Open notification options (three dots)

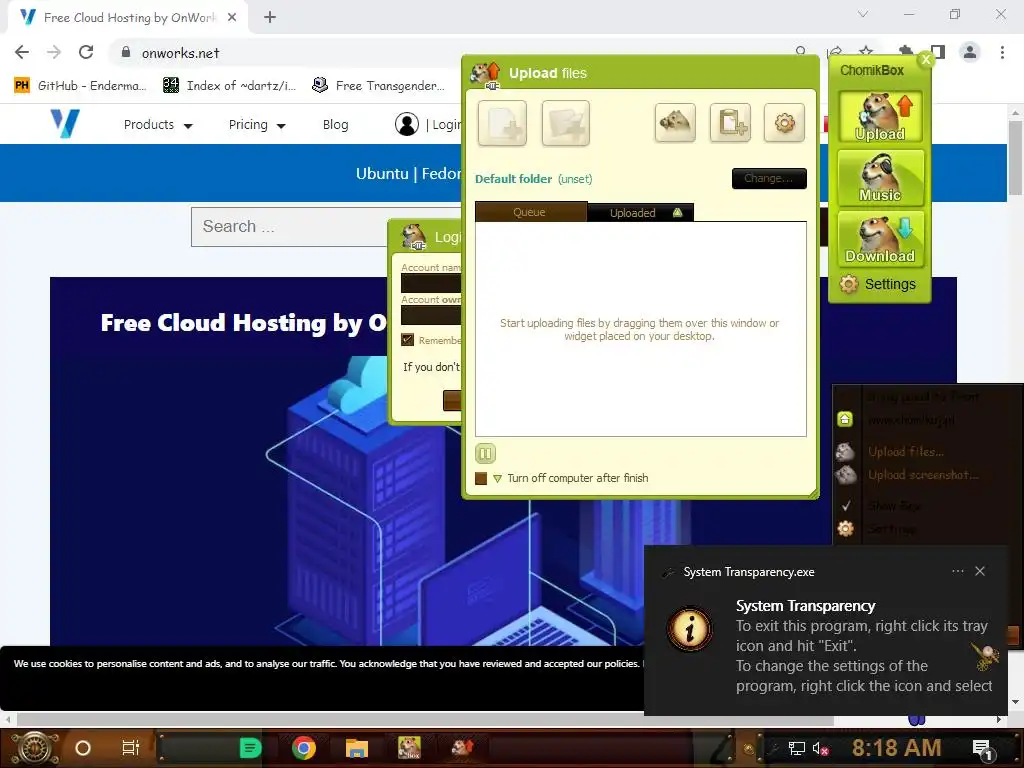click(x=957, y=571)
